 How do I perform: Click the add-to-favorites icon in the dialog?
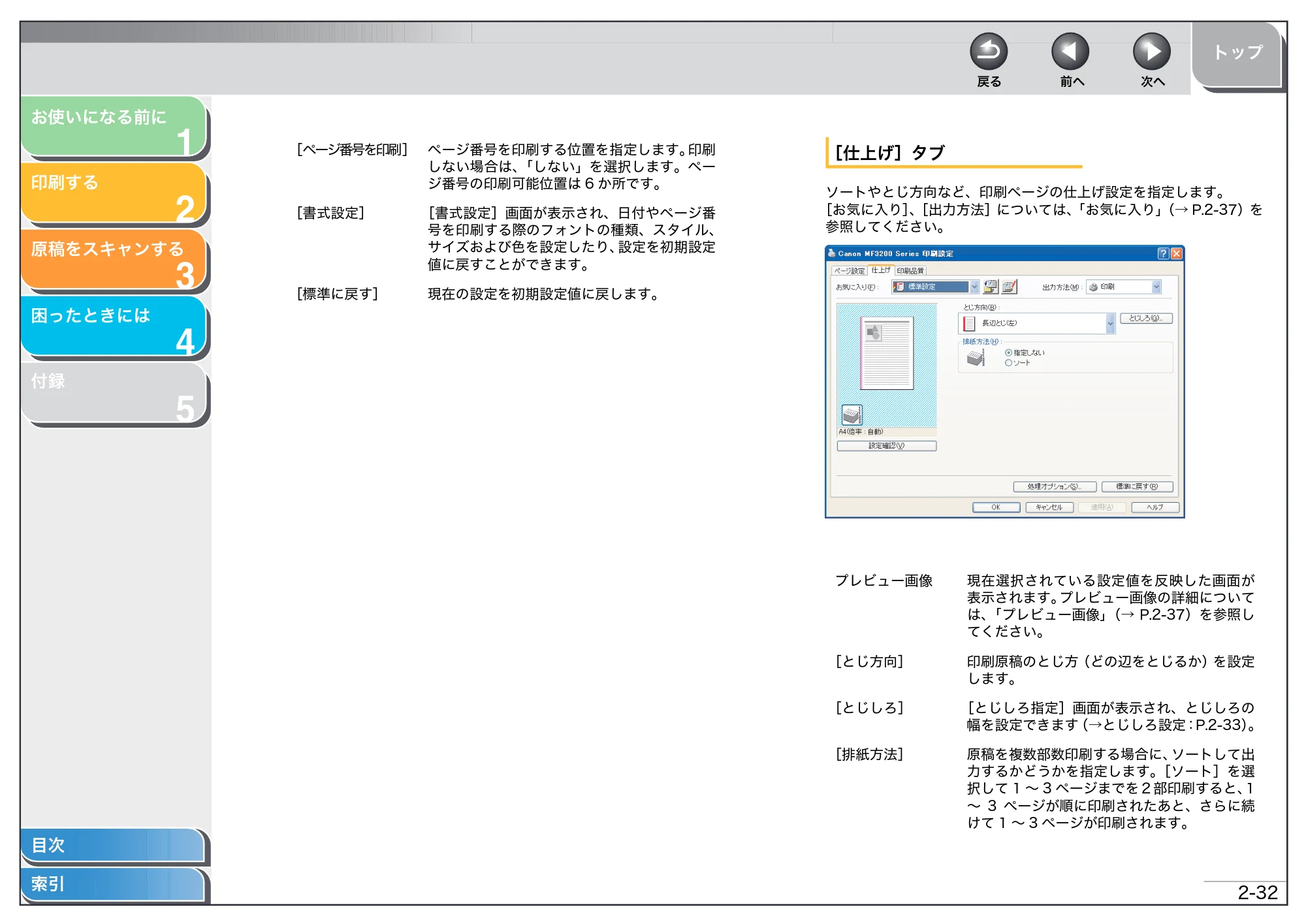991,287
